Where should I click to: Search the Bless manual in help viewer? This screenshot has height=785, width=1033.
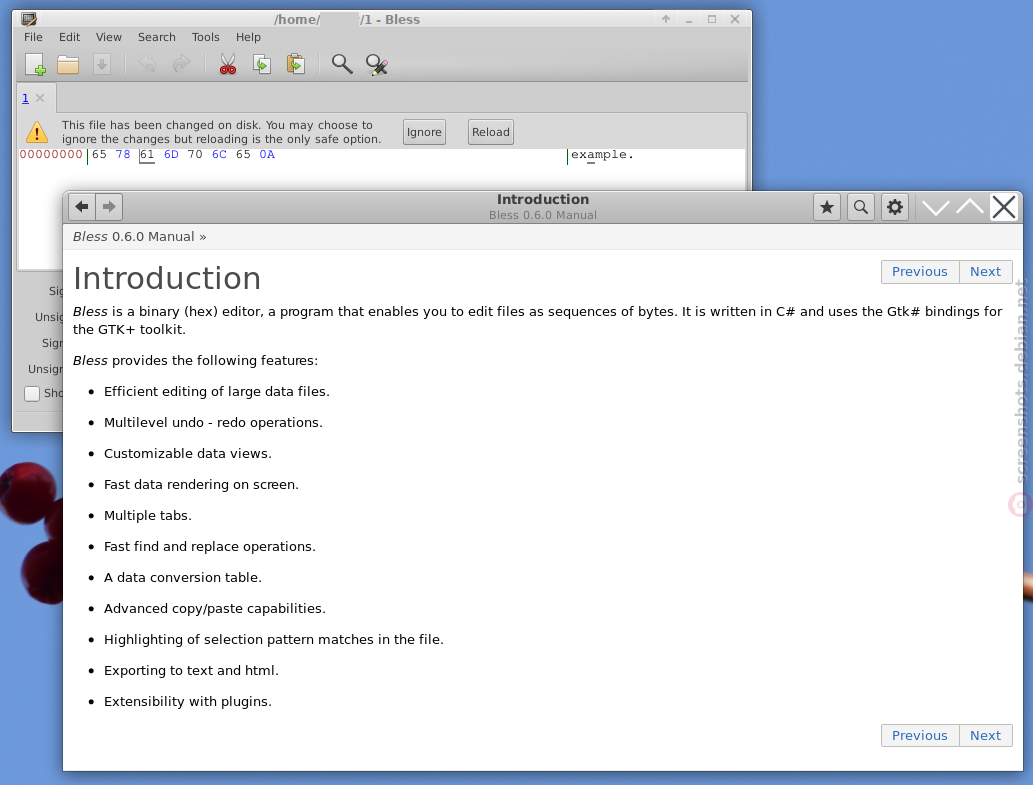[860, 207]
